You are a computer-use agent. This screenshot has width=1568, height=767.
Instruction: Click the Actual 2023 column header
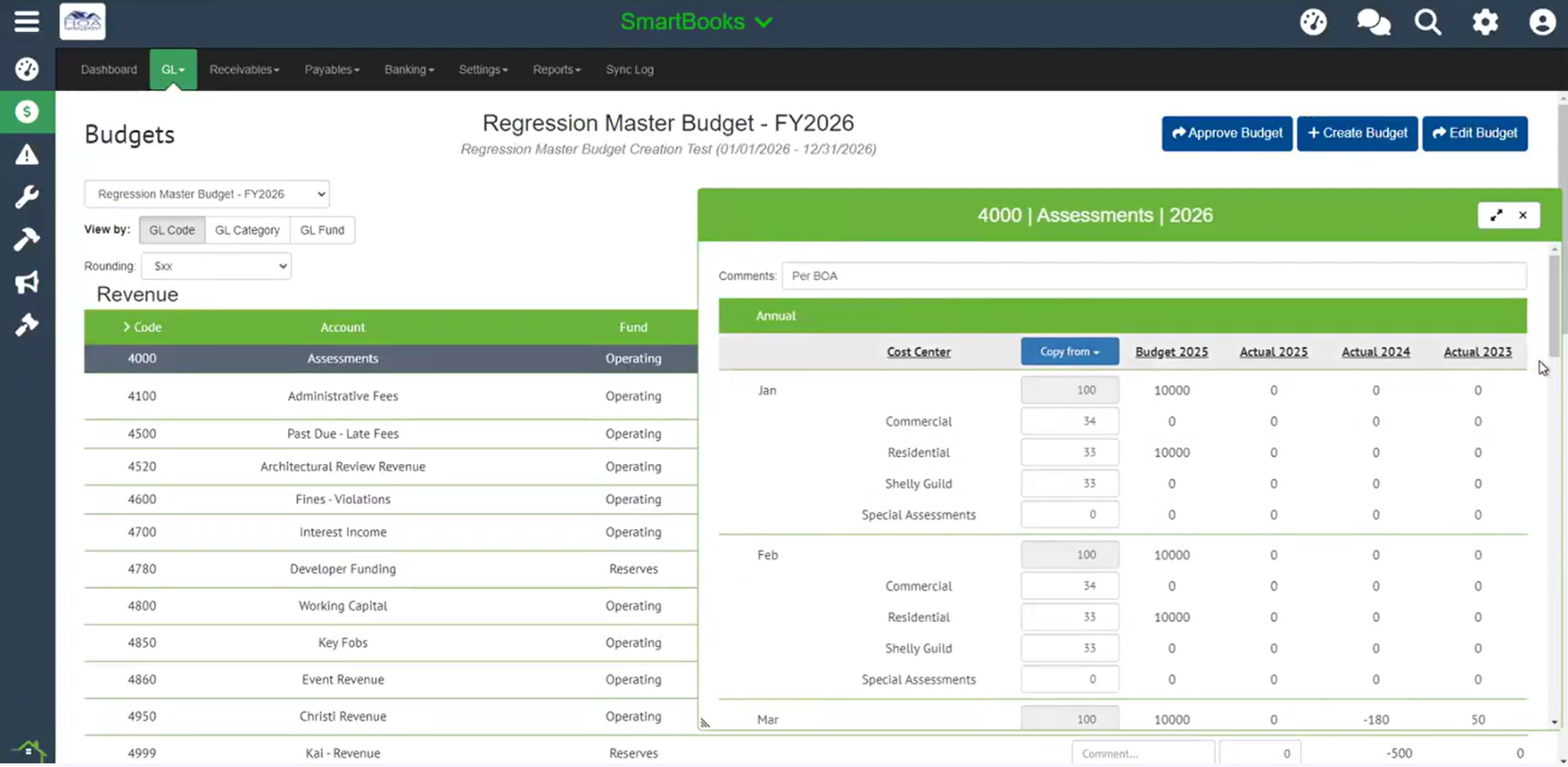pyautogui.click(x=1477, y=352)
